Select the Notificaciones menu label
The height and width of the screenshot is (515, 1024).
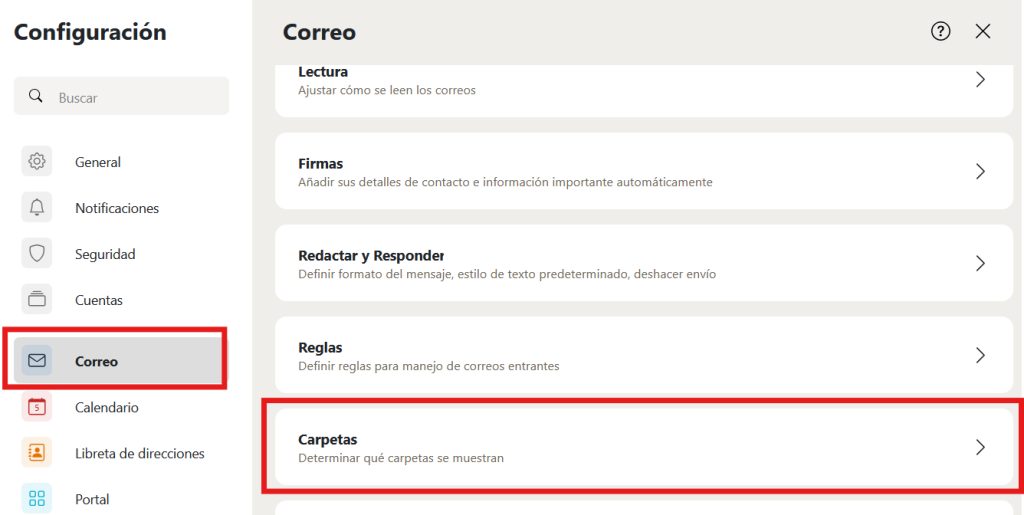point(117,208)
